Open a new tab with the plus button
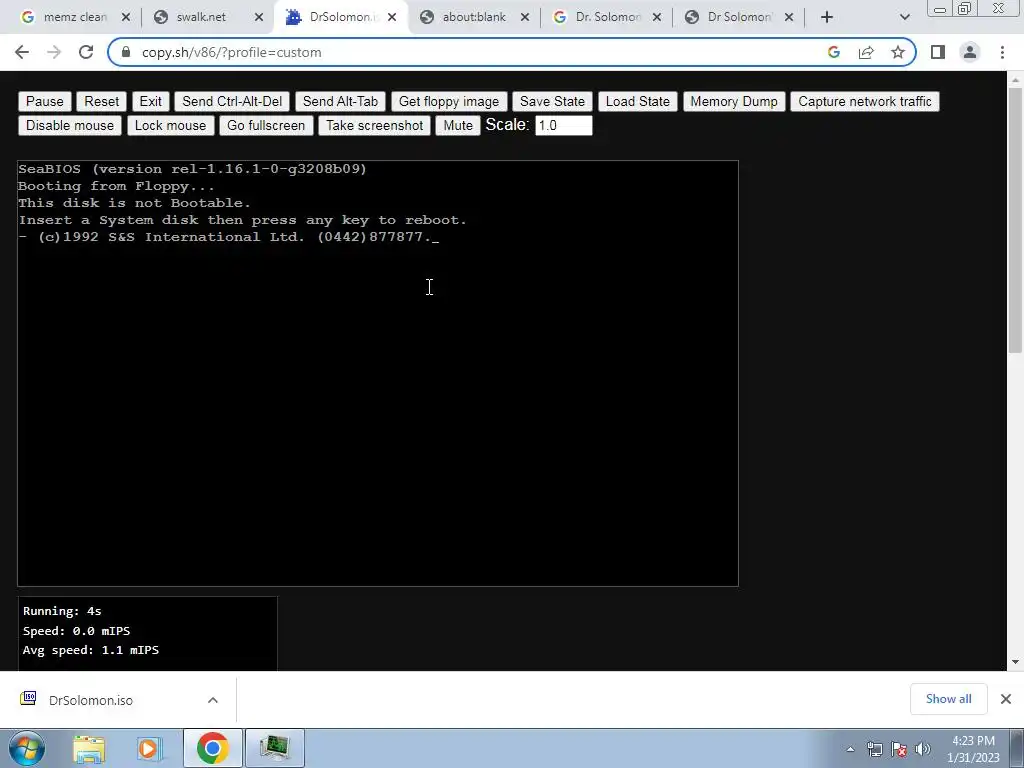 (x=827, y=17)
